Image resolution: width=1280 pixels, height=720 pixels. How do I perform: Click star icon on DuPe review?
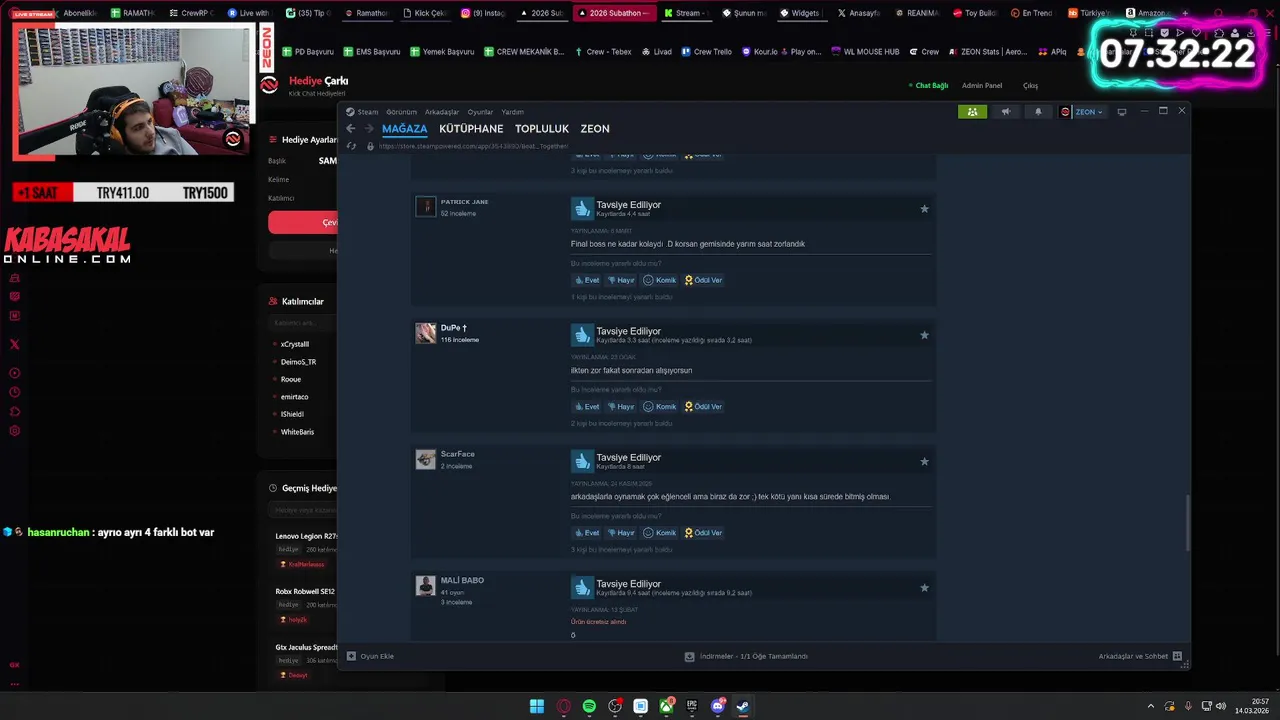pyautogui.click(x=924, y=335)
